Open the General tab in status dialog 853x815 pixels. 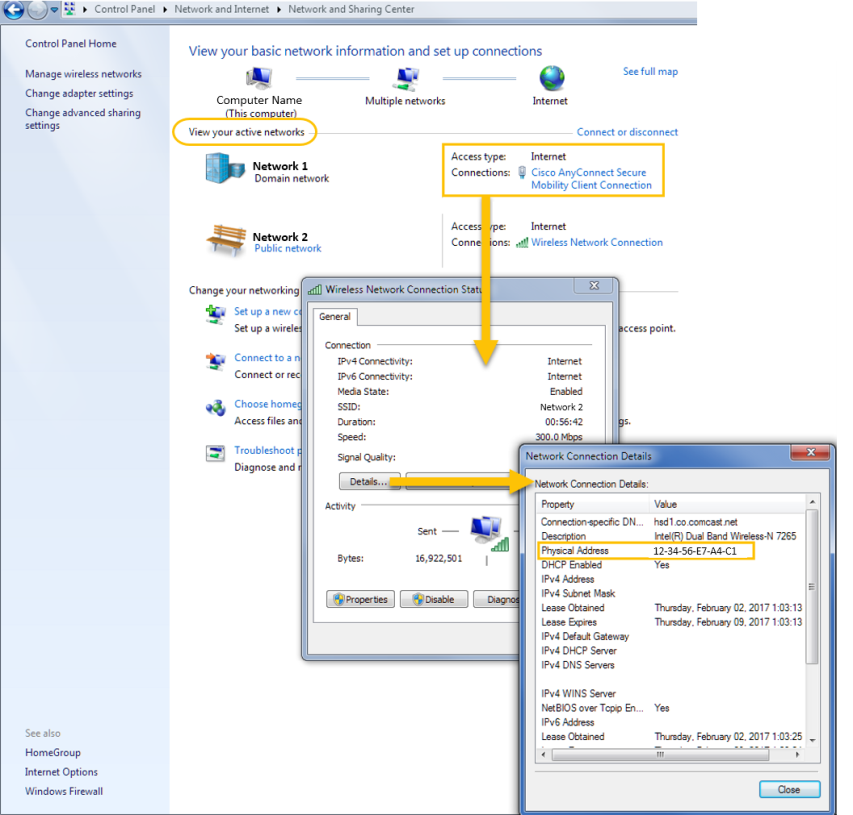(334, 317)
